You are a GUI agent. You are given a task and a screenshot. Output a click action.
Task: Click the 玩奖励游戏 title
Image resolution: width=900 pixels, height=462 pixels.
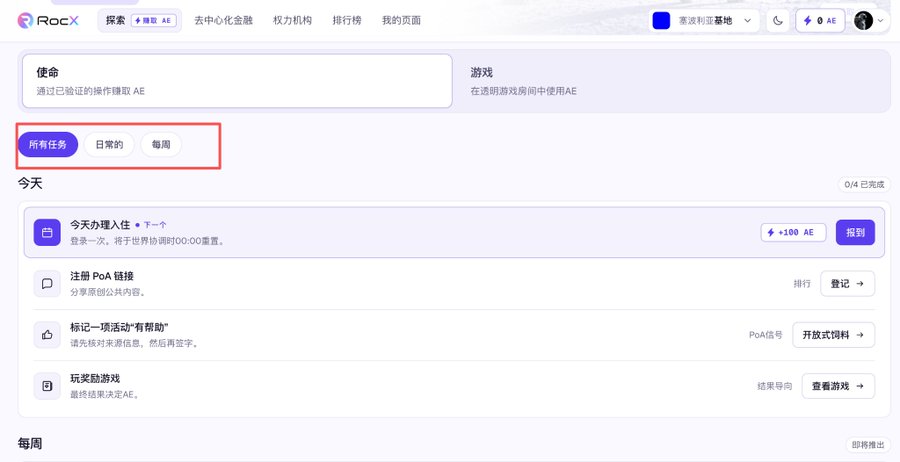point(95,378)
